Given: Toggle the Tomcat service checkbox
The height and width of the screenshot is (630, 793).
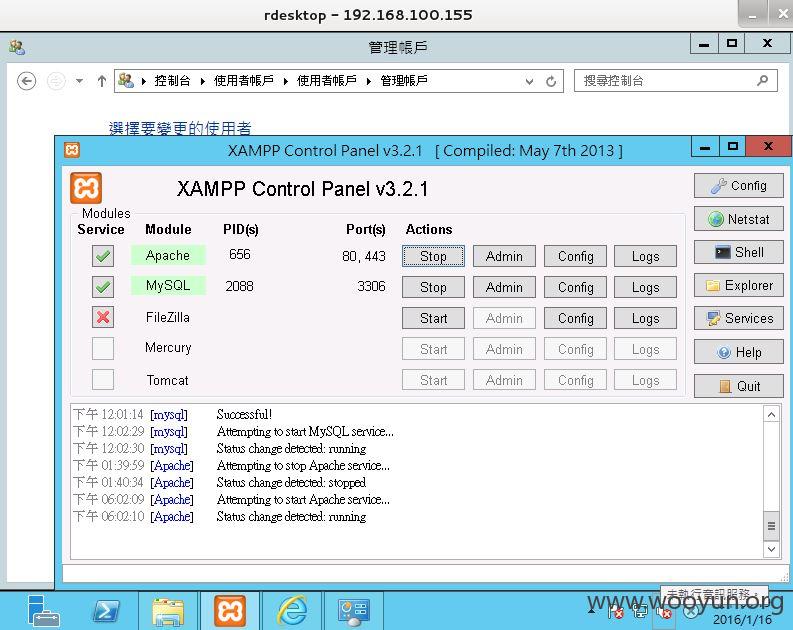Looking at the screenshot, I should click(x=103, y=379).
